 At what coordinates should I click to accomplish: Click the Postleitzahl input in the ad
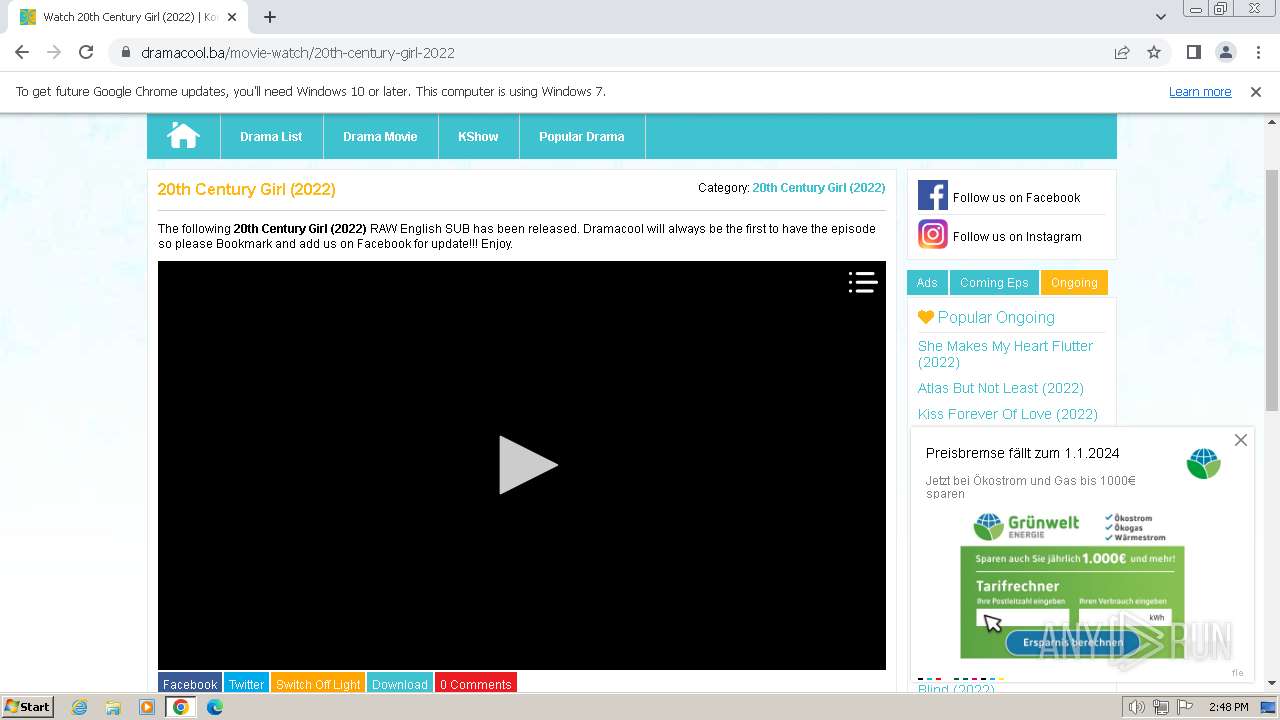(1022, 617)
